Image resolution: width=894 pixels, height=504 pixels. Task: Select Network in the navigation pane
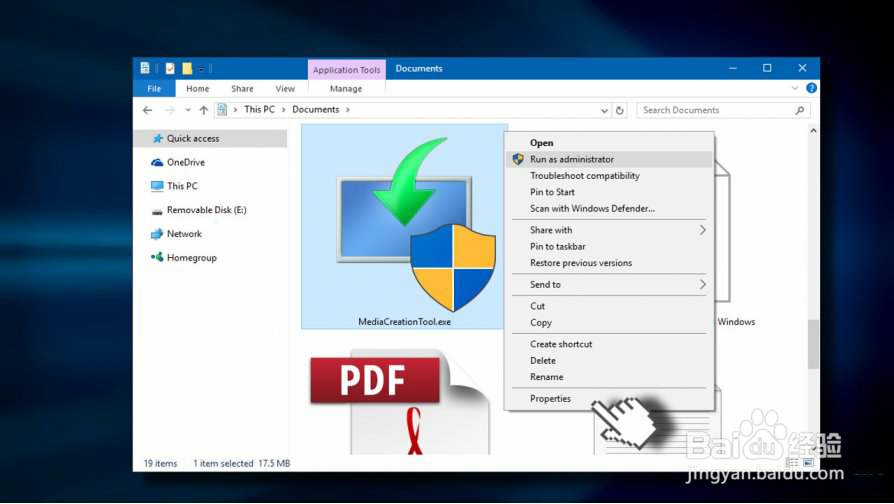pos(184,234)
